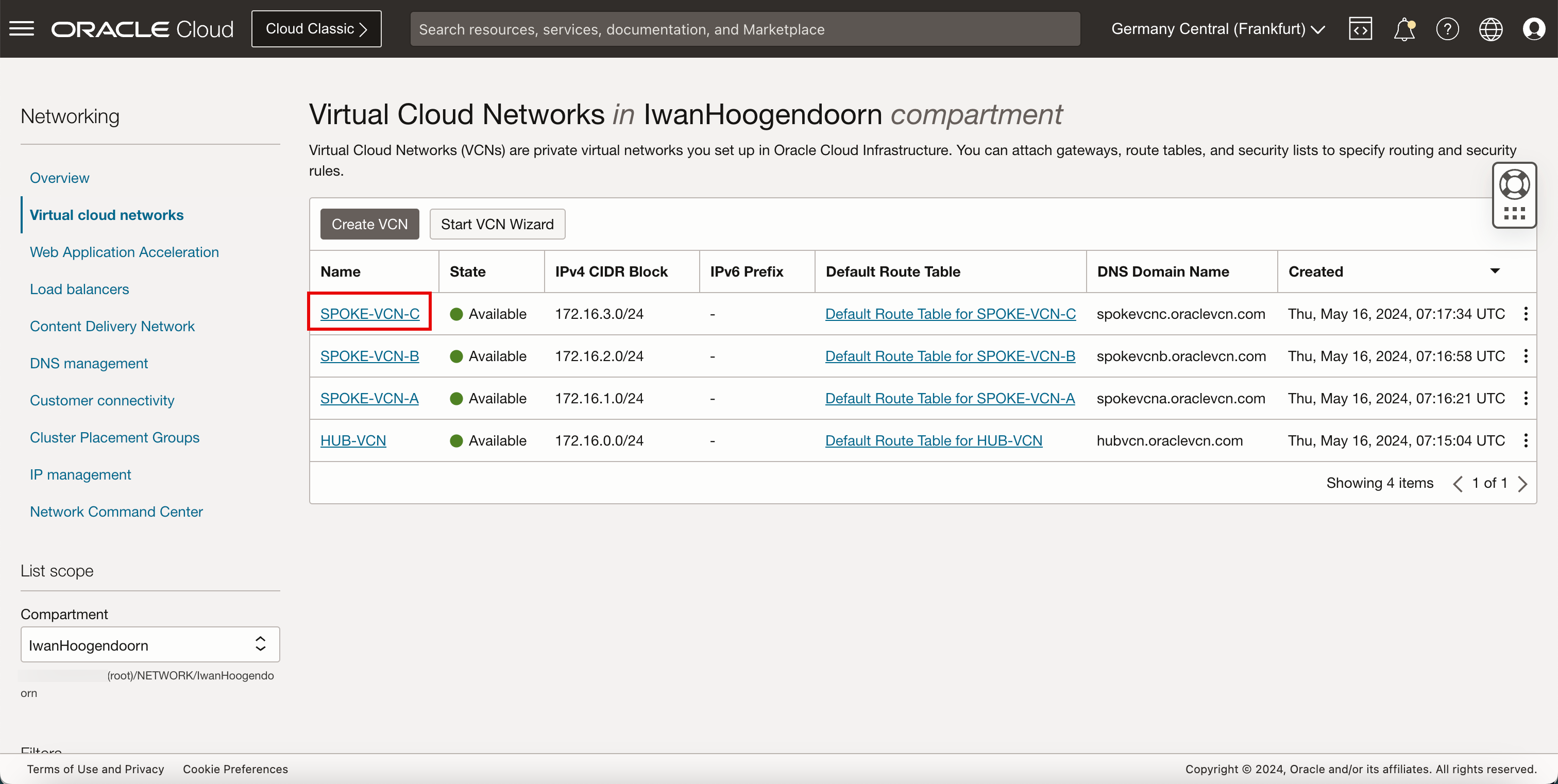Expand the Germany Central (Frankfurt) region dropdown
1558x784 pixels.
coord(1217,29)
